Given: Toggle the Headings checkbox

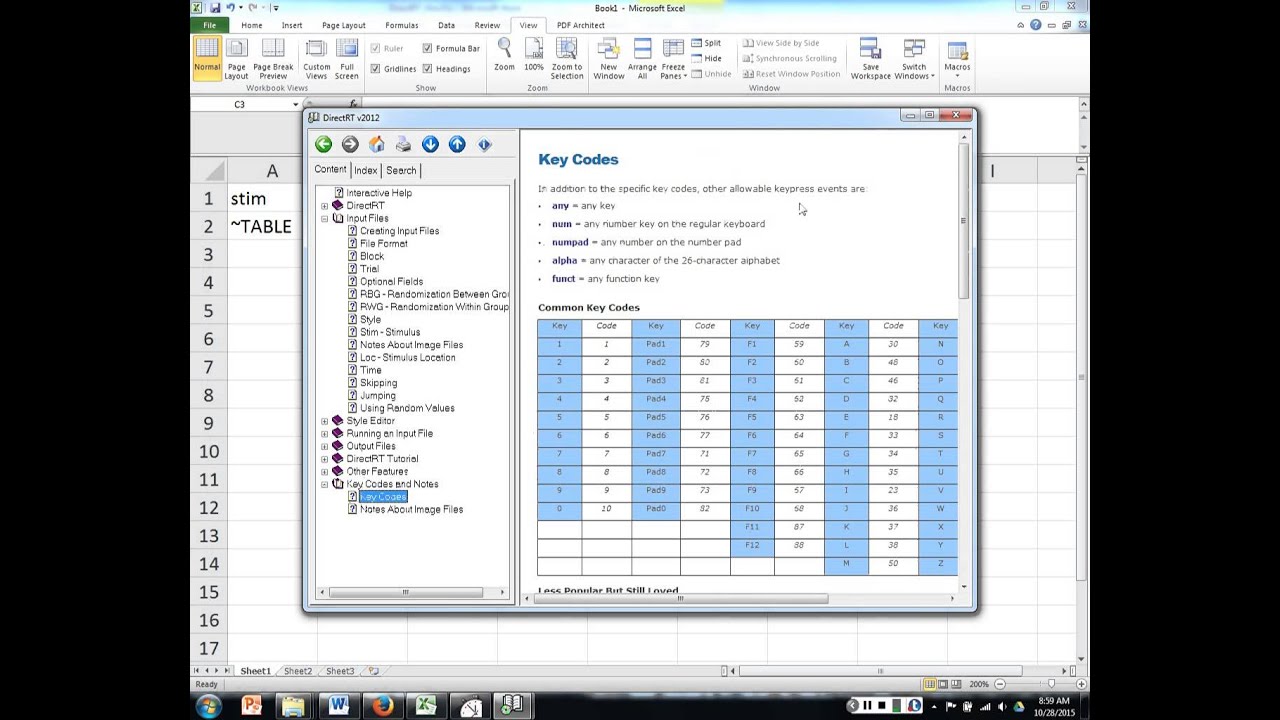Looking at the screenshot, I should click(428, 69).
